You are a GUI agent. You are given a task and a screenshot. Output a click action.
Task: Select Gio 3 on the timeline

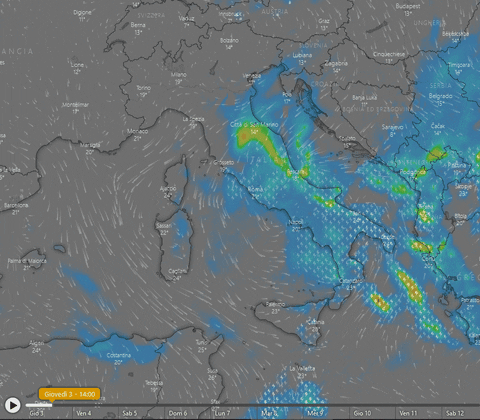36,413
